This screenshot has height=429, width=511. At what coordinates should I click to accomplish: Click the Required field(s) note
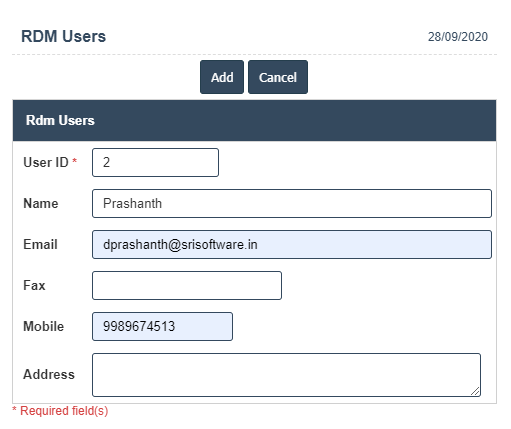(x=60, y=411)
